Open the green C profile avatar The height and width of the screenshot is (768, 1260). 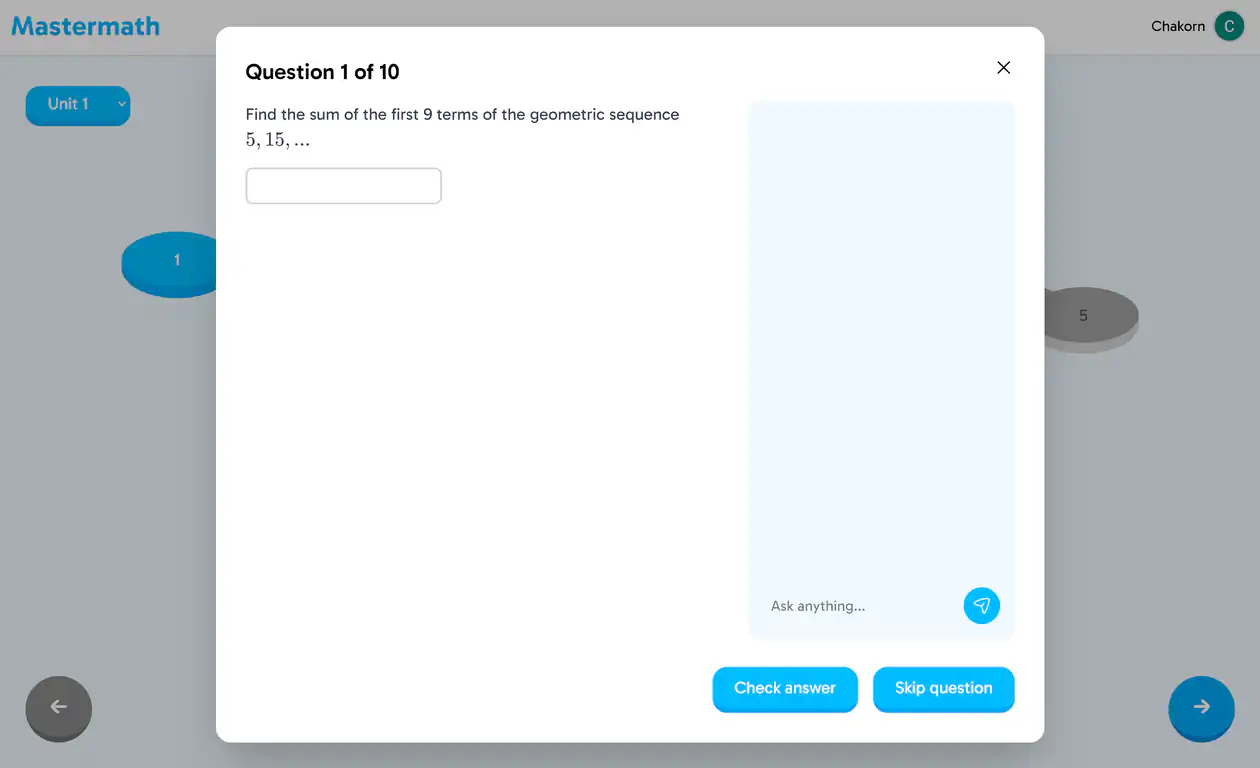pyautogui.click(x=1228, y=27)
